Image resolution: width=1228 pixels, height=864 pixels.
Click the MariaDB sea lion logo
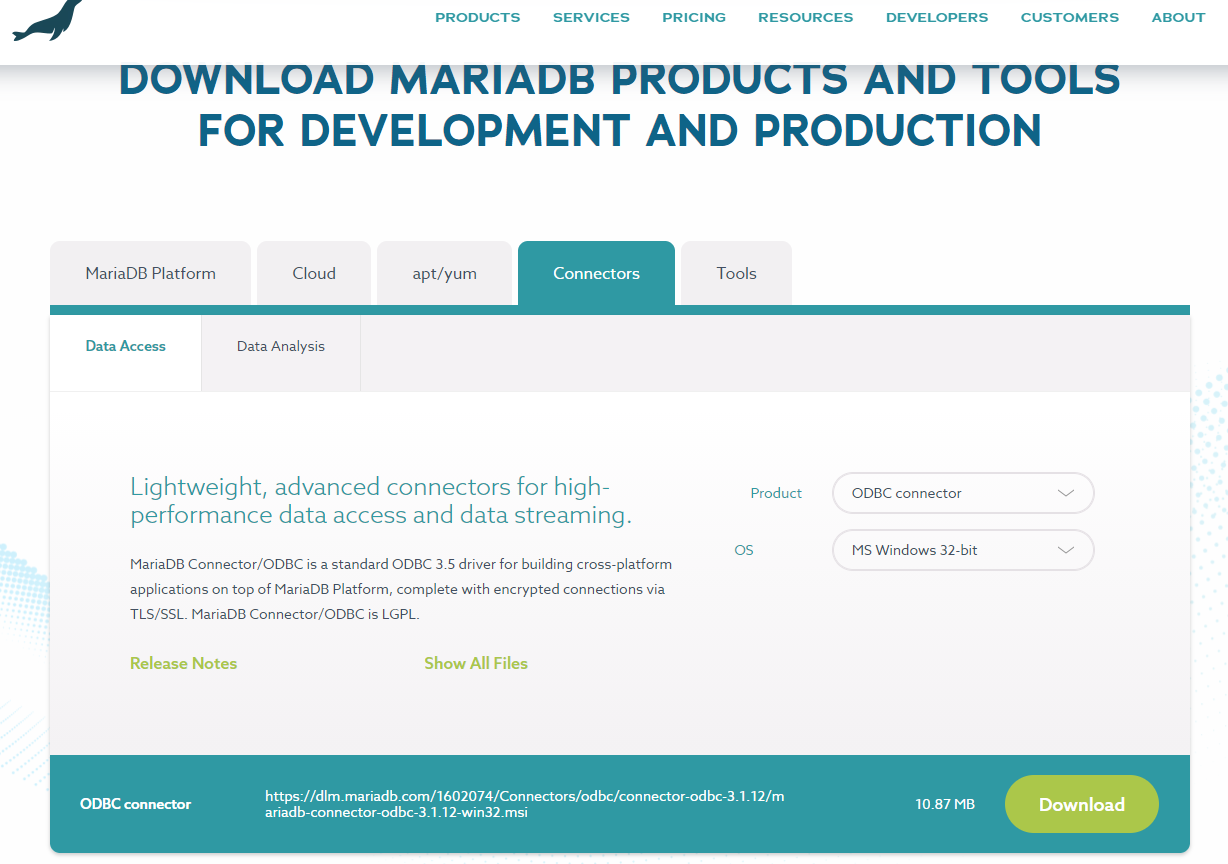[x=47, y=19]
